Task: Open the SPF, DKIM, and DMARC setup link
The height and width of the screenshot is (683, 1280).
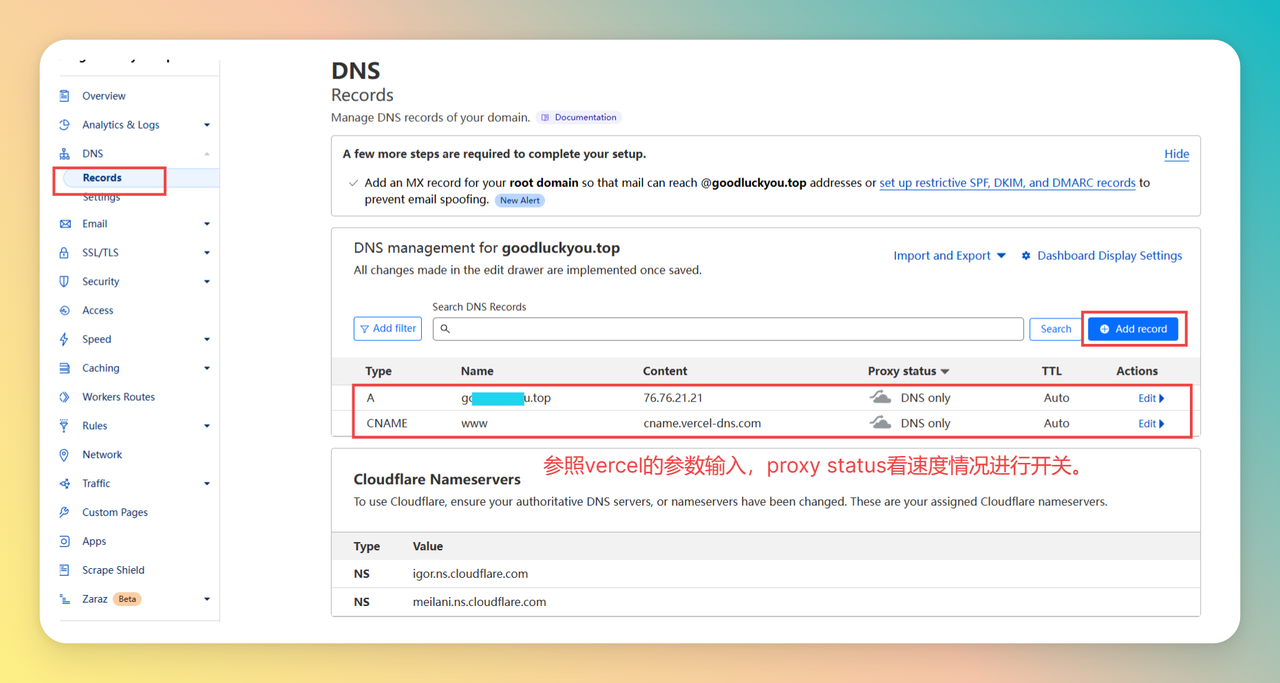Action: tap(1007, 183)
